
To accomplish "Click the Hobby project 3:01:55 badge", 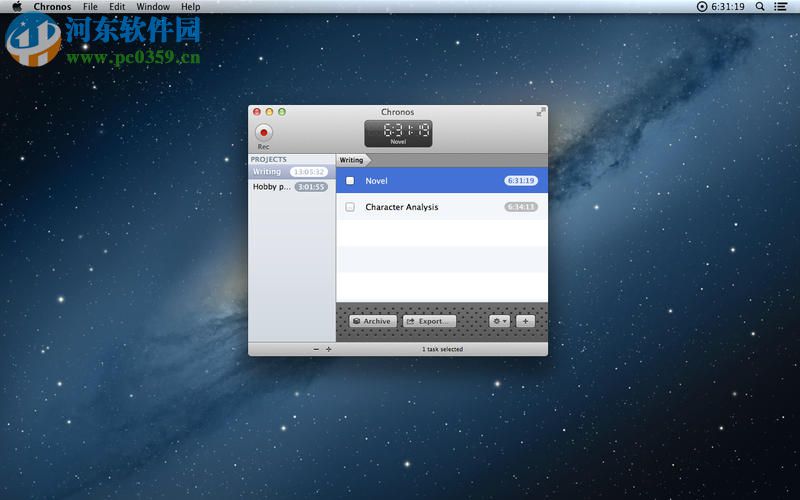I will [x=311, y=187].
